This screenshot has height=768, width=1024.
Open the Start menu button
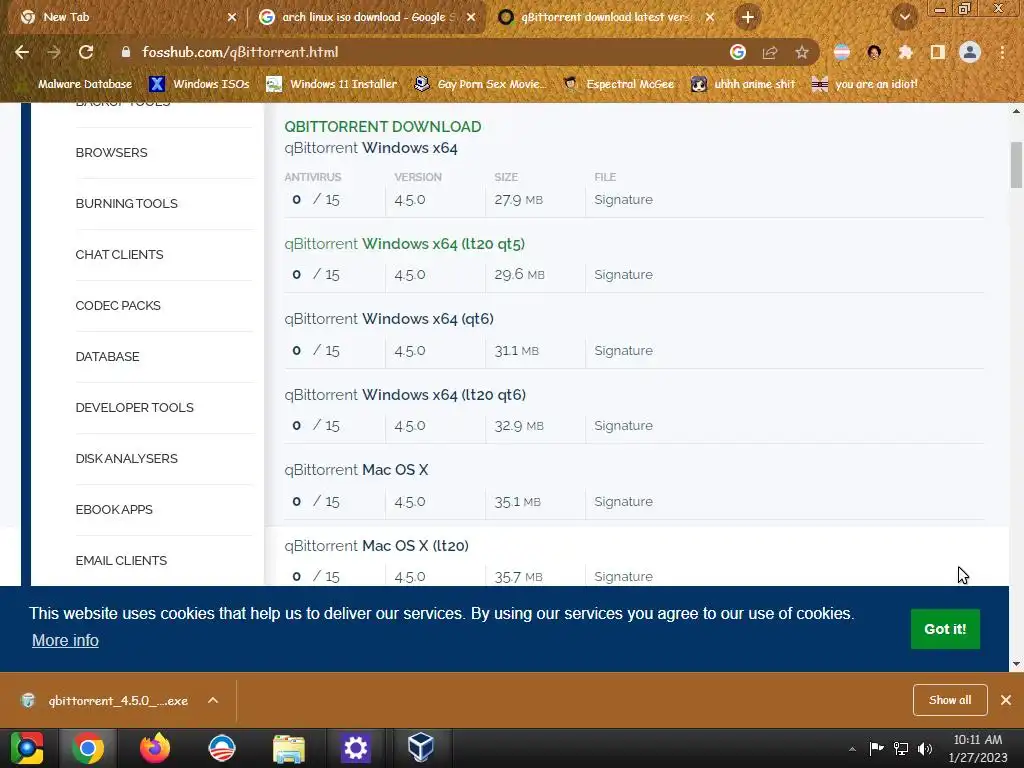27,748
